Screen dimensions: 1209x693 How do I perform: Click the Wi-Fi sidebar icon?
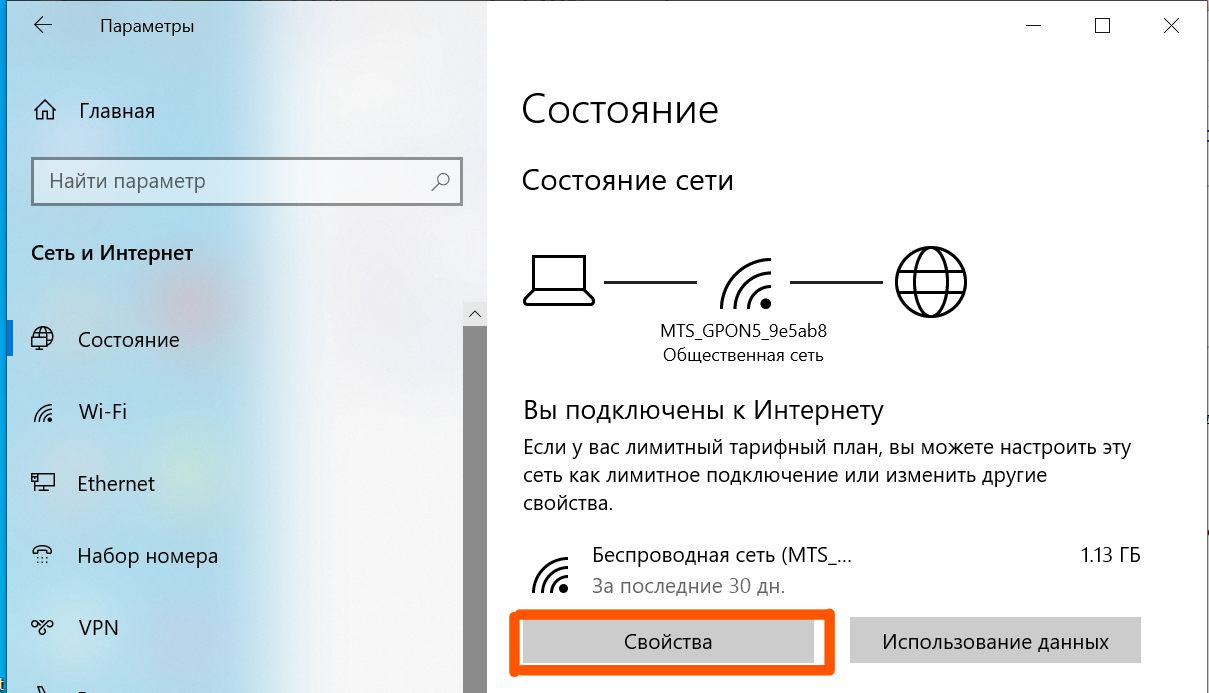tap(43, 413)
